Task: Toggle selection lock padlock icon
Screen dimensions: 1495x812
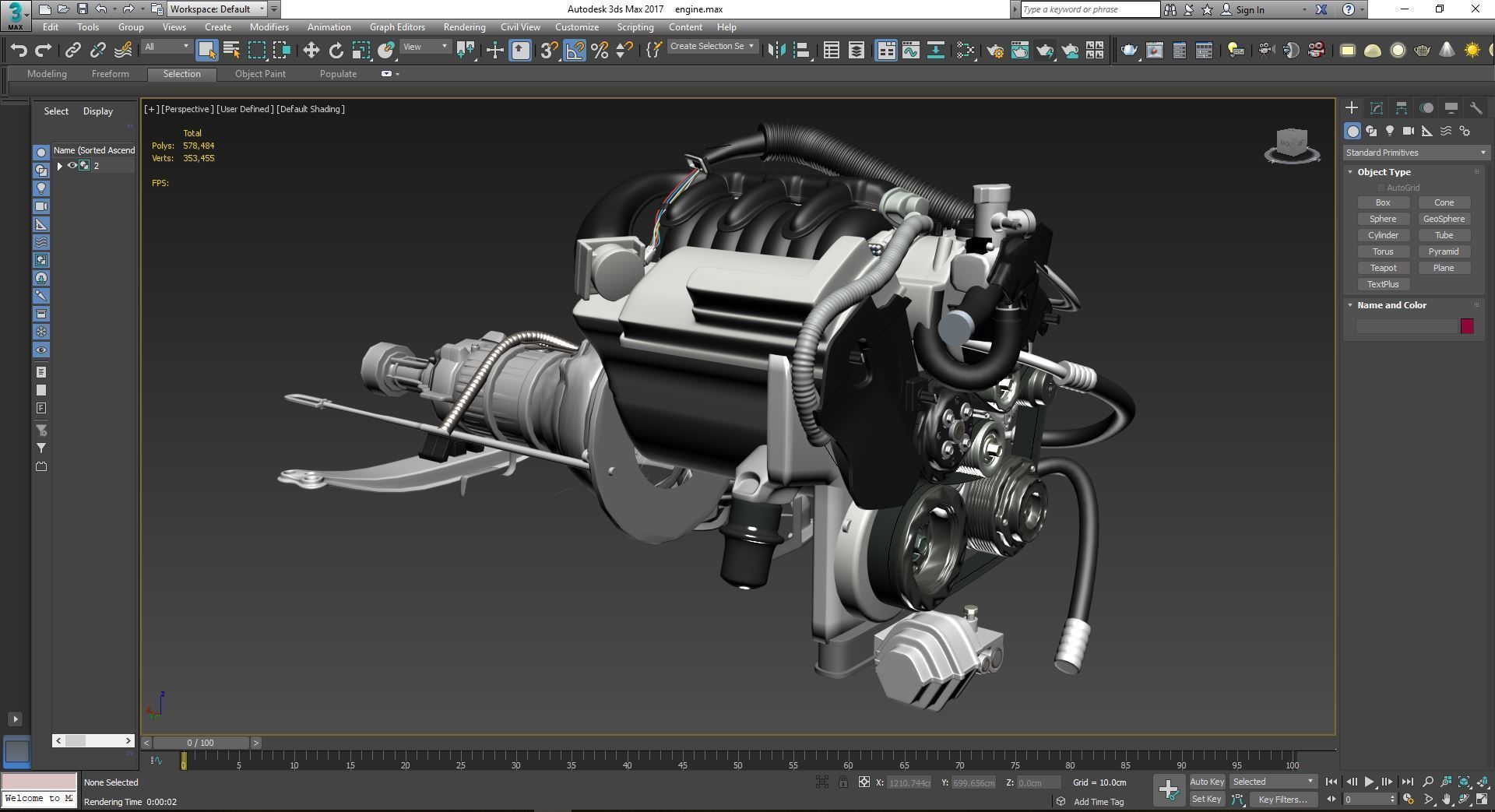Action: [x=843, y=782]
